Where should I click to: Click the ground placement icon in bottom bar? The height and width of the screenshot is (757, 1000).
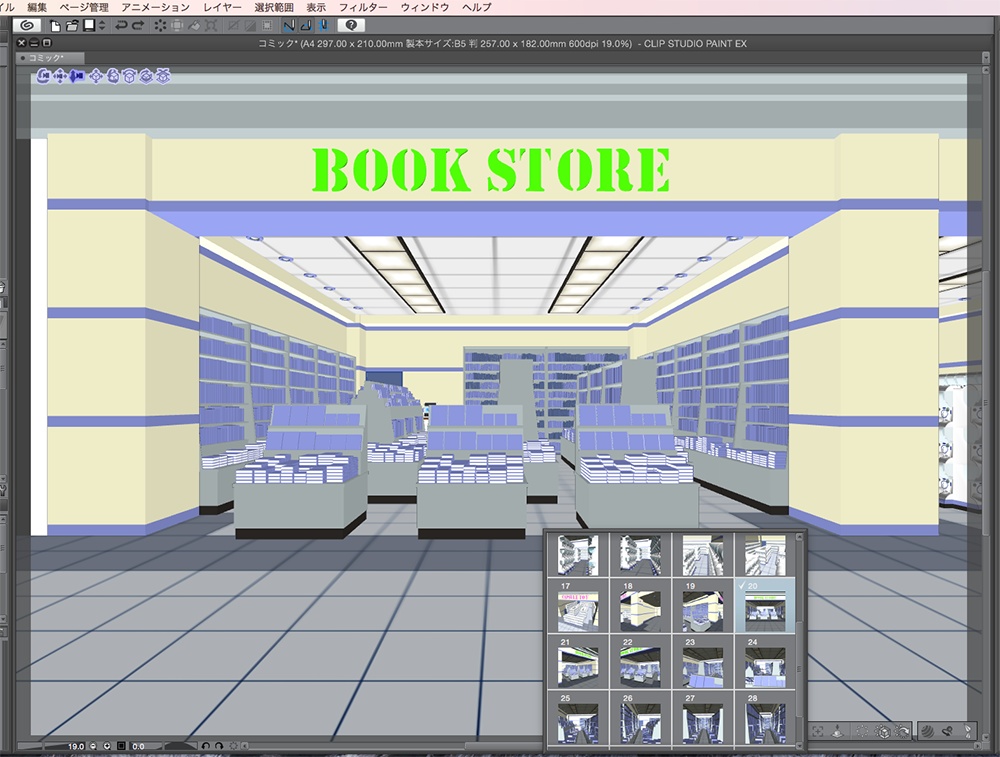coord(838,730)
